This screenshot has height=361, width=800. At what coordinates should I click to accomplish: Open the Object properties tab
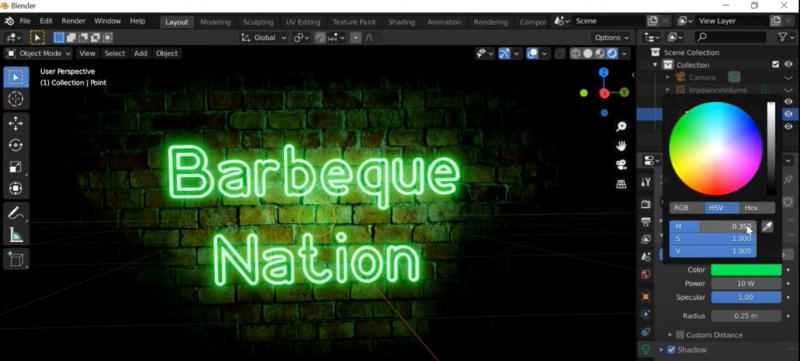pos(646,296)
